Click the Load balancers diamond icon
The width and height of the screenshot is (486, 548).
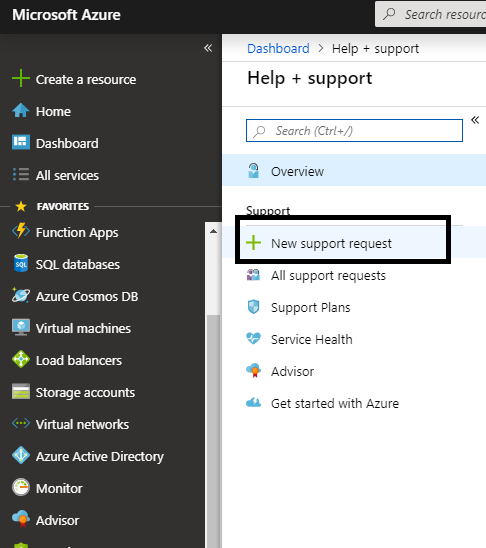21,359
